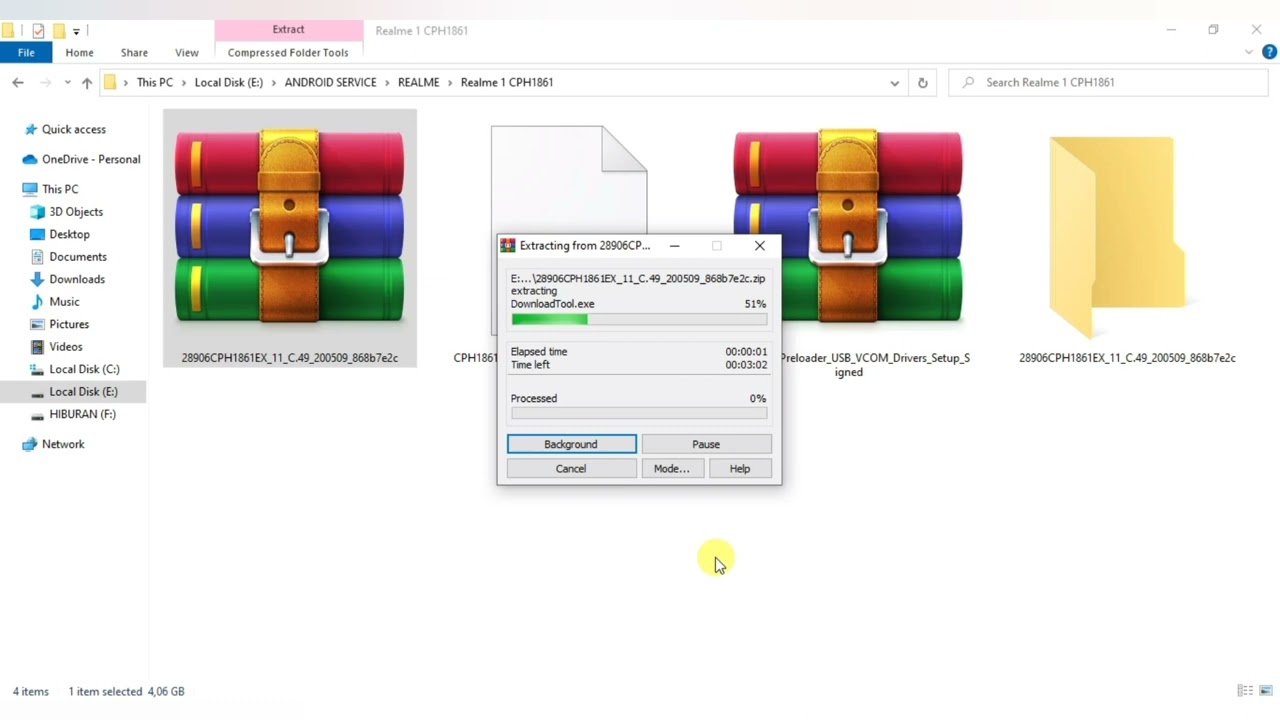Open the File menu tab
Image resolution: width=1280 pixels, height=720 pixels.
pyautogui.click(x=26, y=52)
